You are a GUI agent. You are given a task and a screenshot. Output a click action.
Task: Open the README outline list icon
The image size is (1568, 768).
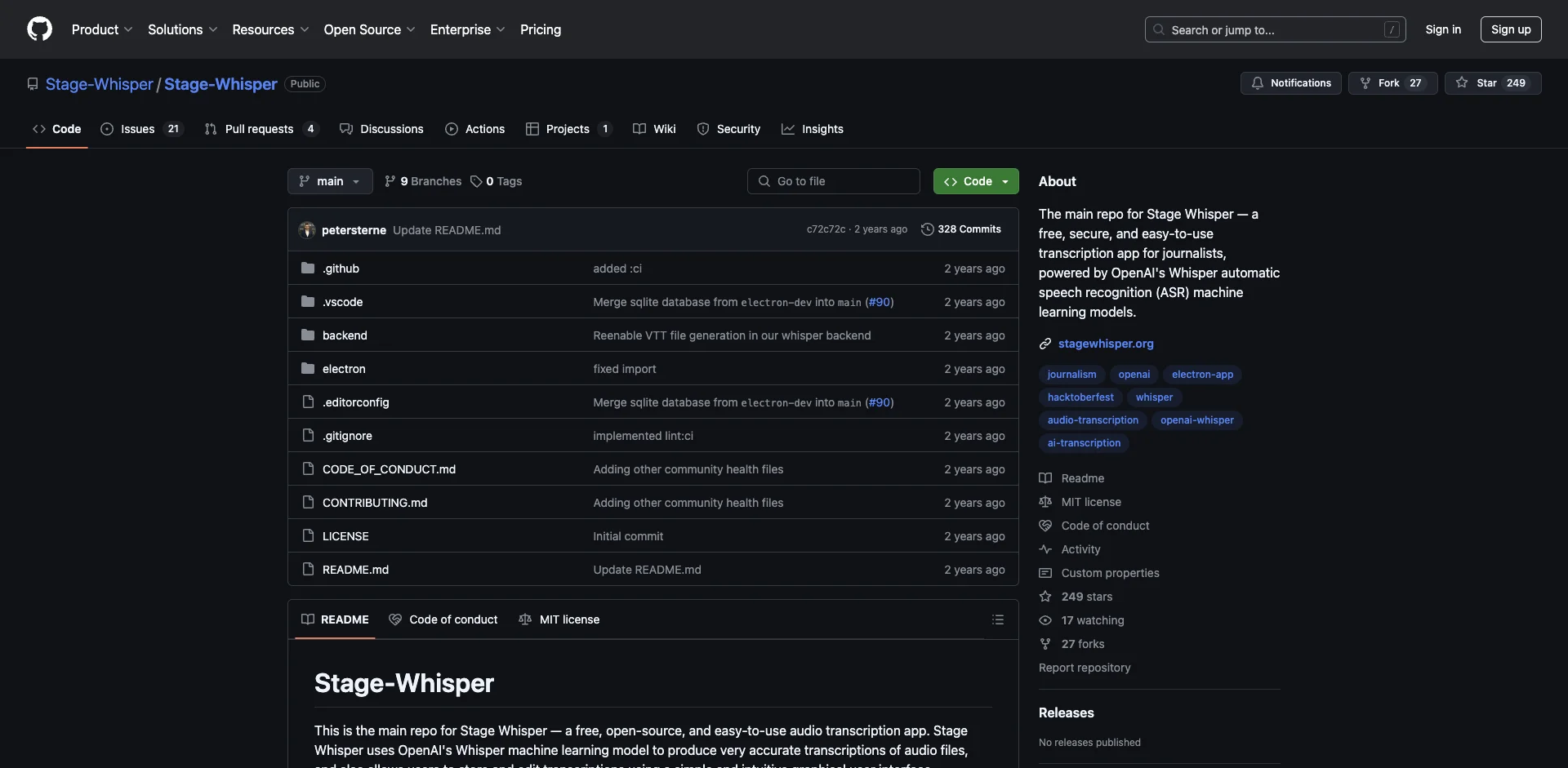click(997, 619)
